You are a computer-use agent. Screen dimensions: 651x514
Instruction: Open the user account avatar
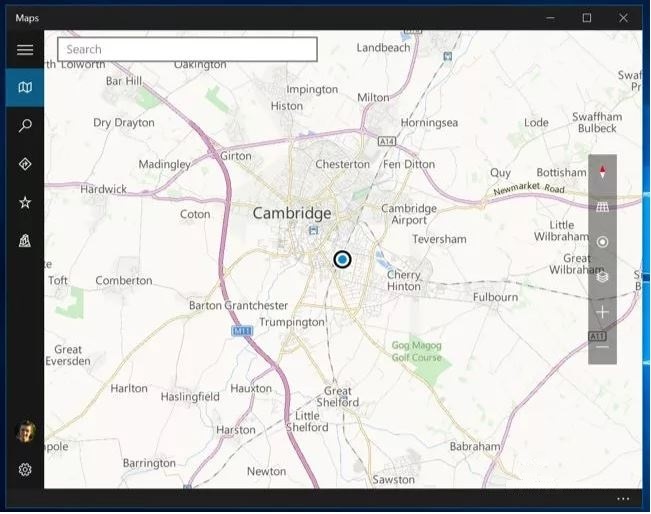(x=25, y=431)
